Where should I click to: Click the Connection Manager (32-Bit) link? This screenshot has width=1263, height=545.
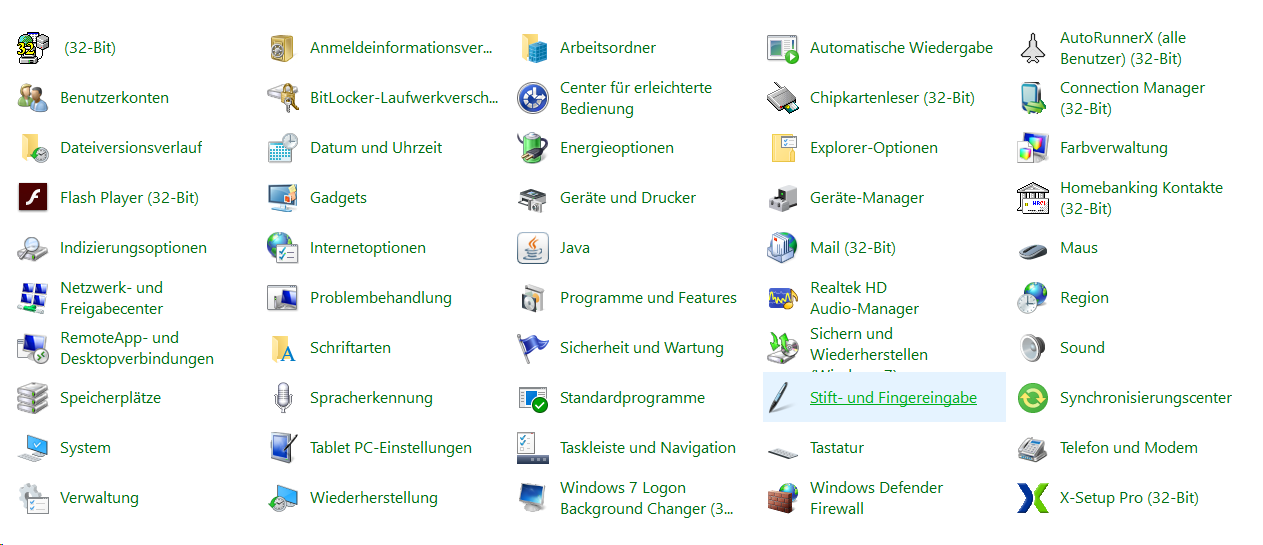[1133, 98]
